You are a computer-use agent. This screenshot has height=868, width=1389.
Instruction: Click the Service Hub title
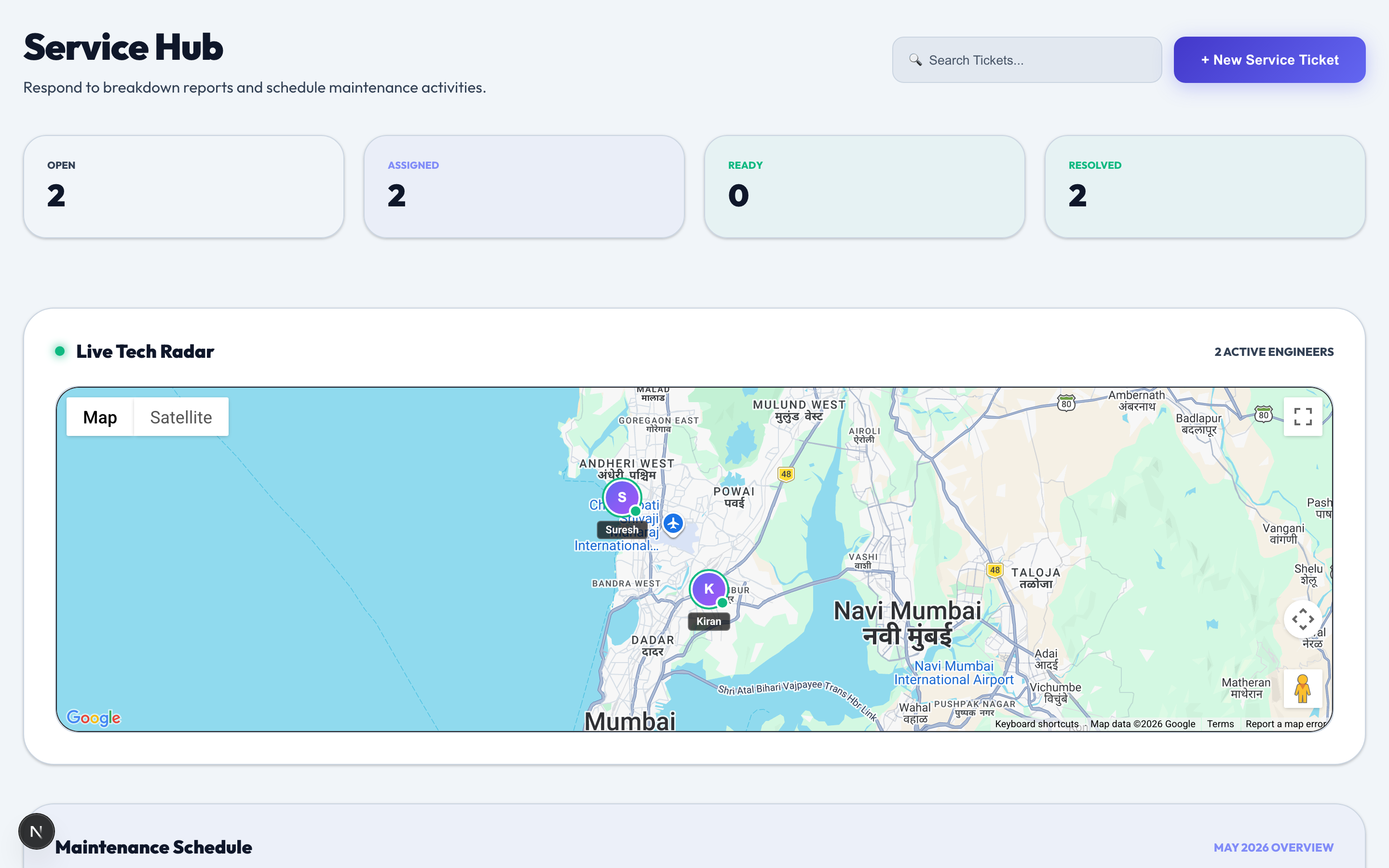pyautogui.click(x=123, y=47)
